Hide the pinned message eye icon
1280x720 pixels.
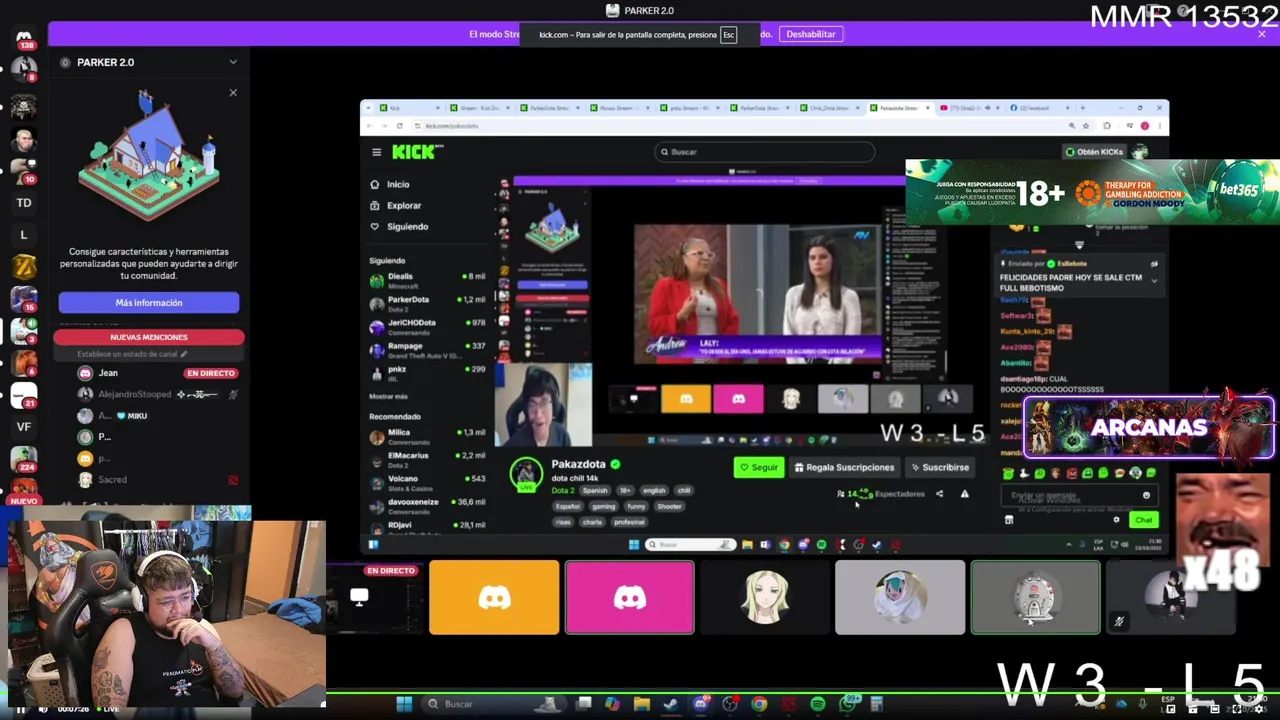click(x=1154, y=264)
